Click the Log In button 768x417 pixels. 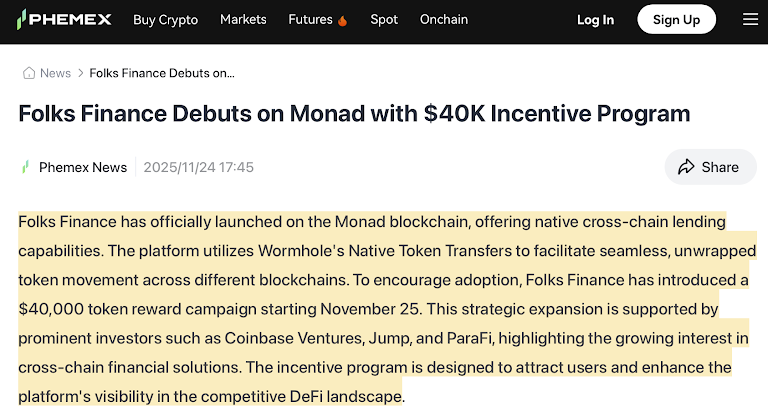click(x=595, y=19)
